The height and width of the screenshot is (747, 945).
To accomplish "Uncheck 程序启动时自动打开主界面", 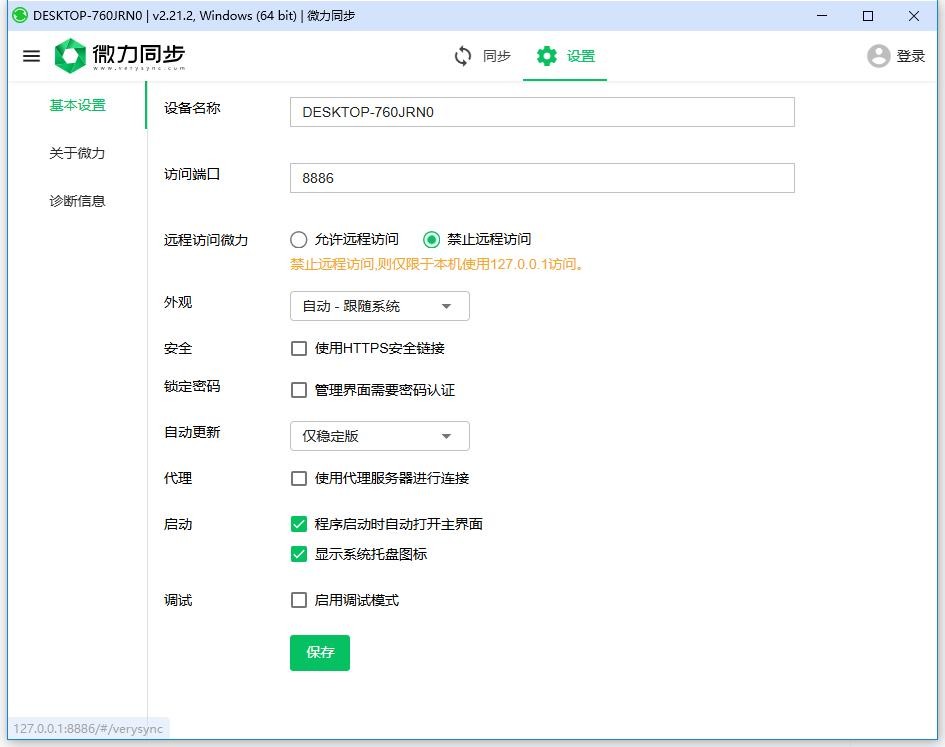I will (x=298, y=524).
